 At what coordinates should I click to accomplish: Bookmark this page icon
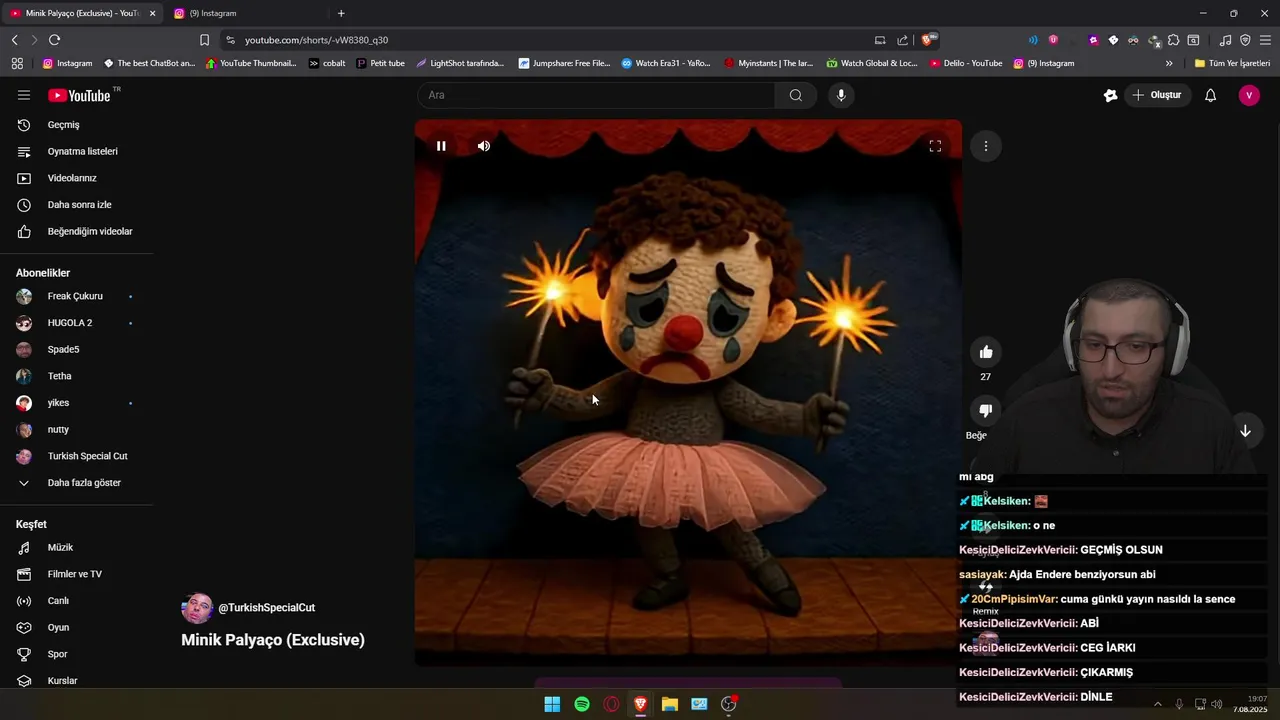point(204,40)
